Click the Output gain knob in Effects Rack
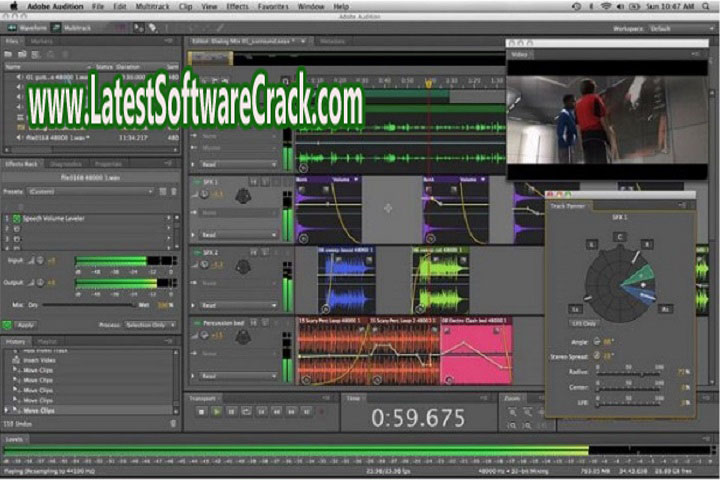Screen dimensions: 720x480 click(x=40, y=282)
